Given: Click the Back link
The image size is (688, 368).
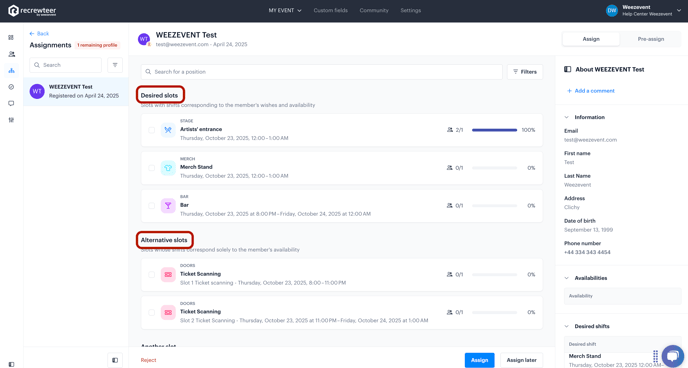Looking at the screenshot, I should coord(39,33).
